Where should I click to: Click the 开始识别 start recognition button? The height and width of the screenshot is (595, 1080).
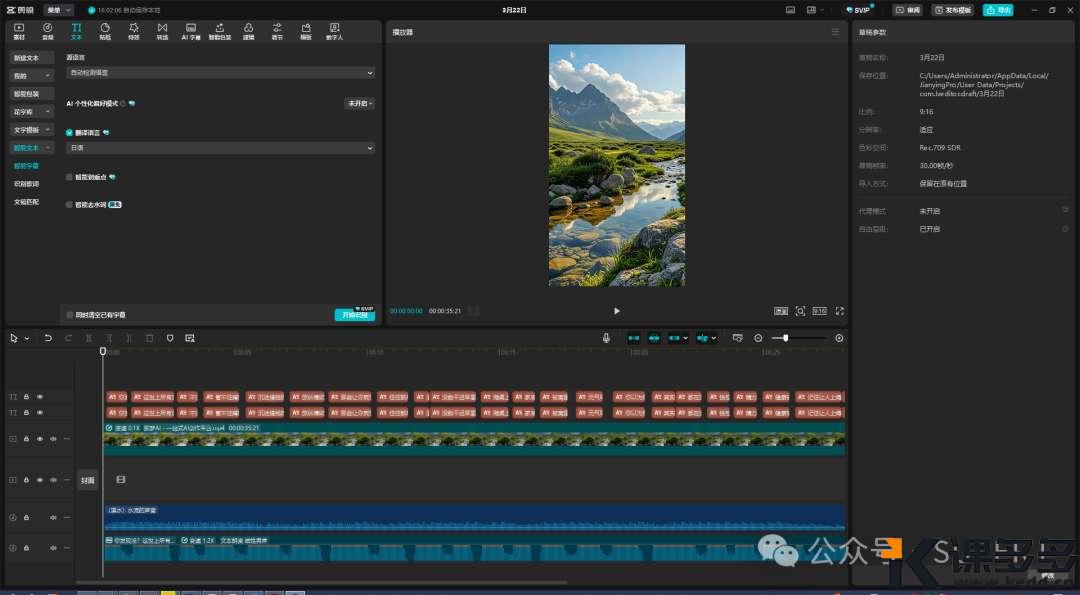coord(354,315)
